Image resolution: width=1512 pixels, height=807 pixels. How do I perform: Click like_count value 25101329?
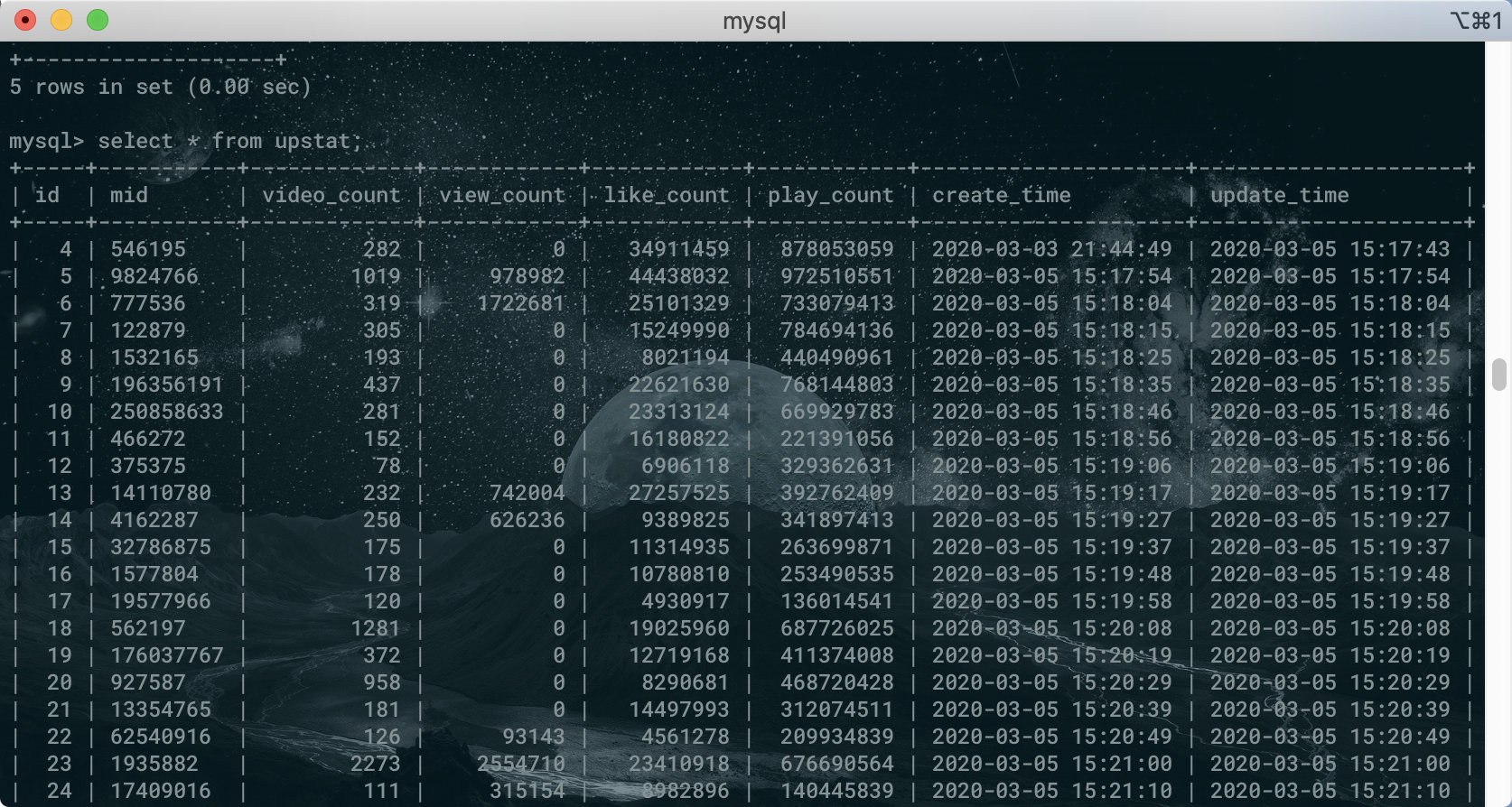679,304
